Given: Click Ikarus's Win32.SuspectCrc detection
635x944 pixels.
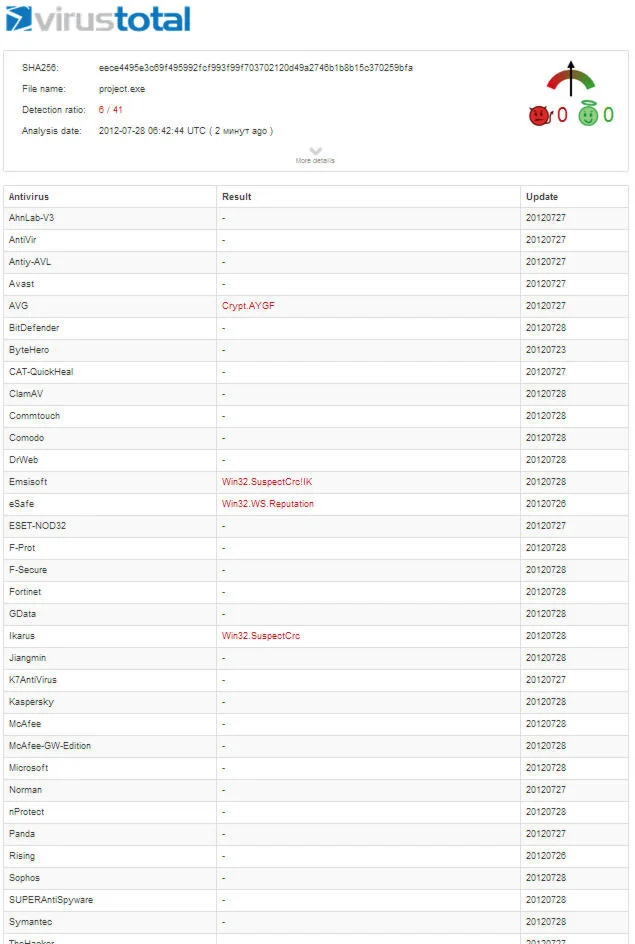Looking at the screenshot, I should [261, 636].
